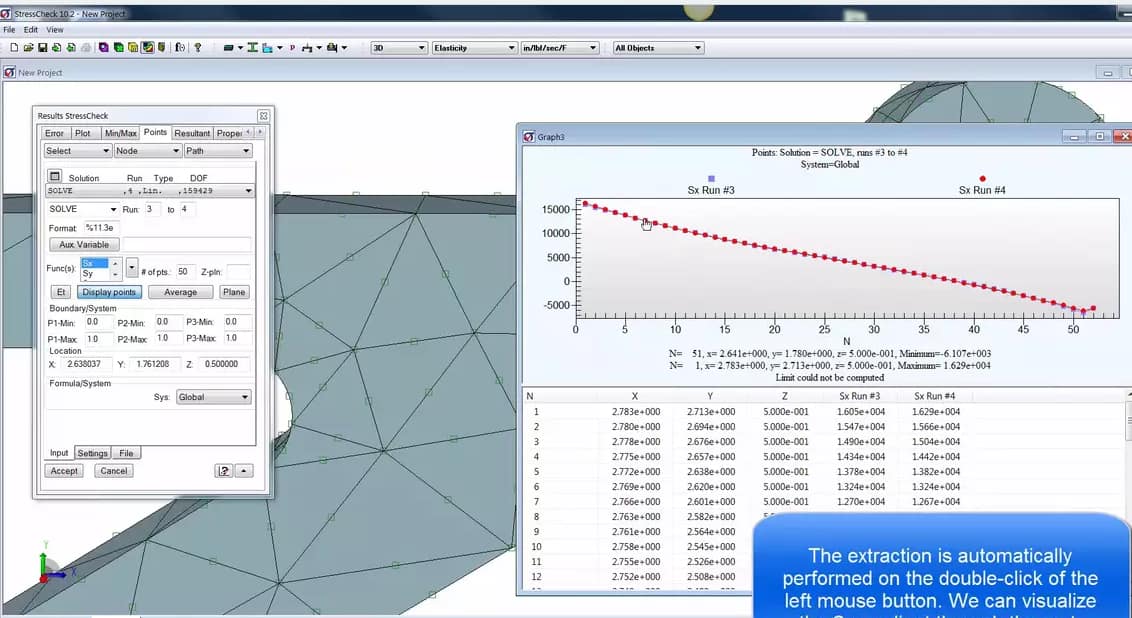Open a project with the folder toolbar icon
The image size is (1132, 618).
29,47
